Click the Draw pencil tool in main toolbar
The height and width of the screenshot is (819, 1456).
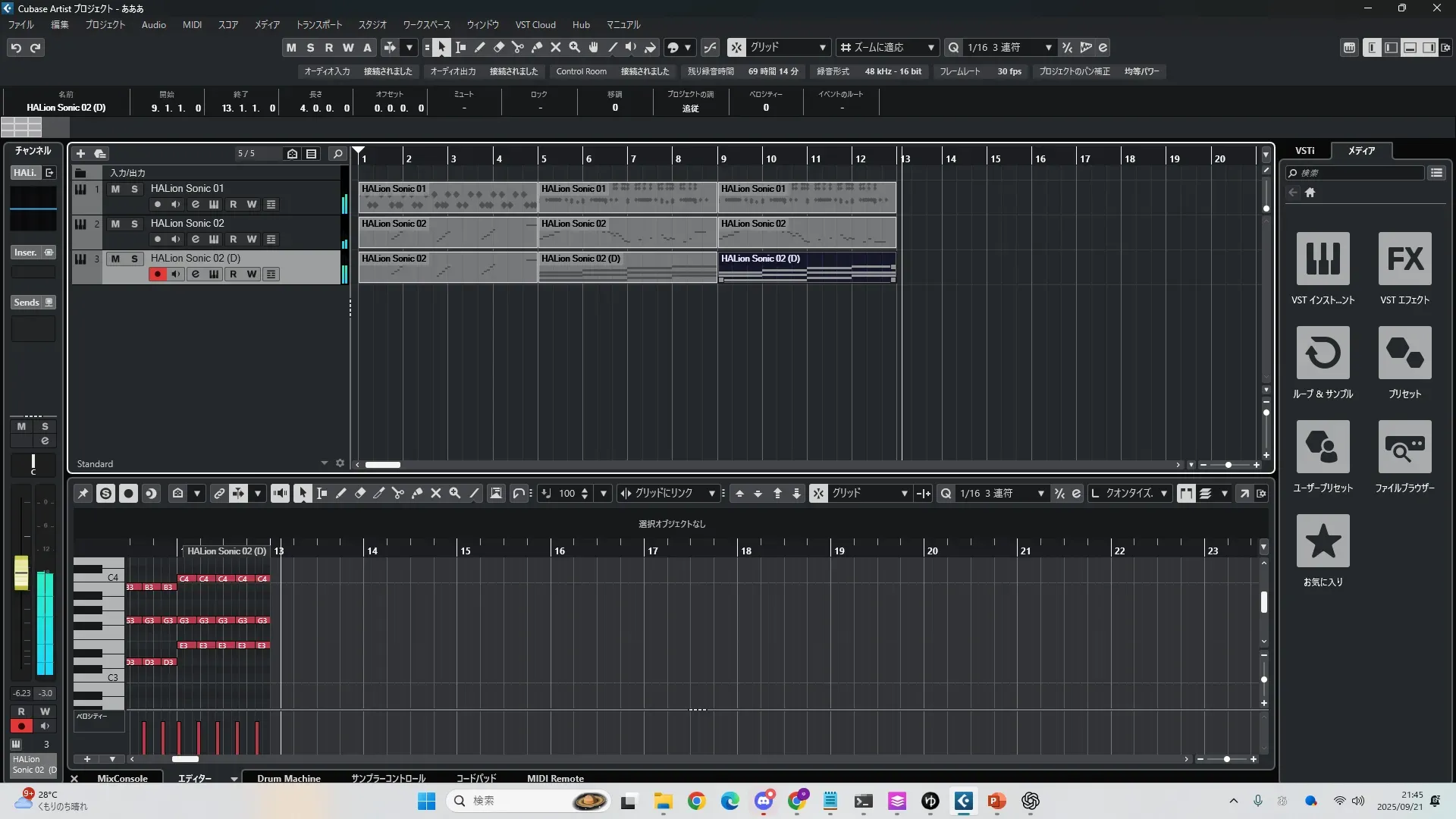(x=480, y=48)
